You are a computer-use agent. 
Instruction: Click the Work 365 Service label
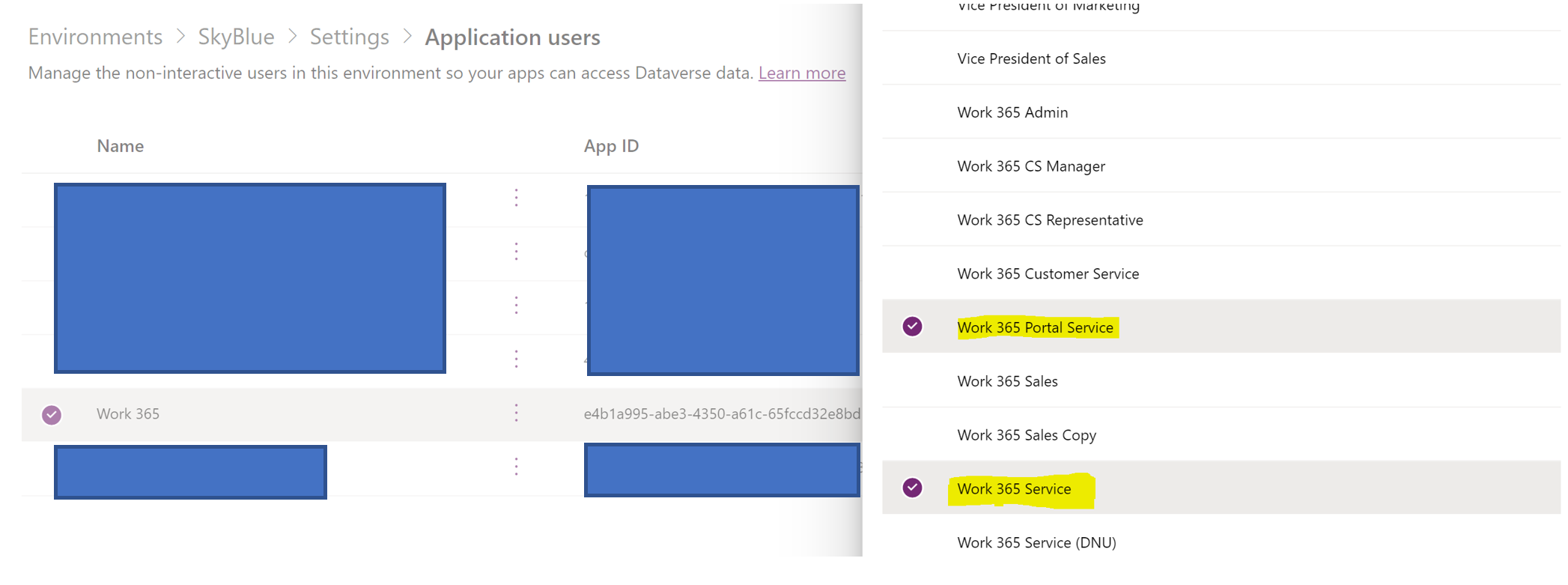point(1014,489)
